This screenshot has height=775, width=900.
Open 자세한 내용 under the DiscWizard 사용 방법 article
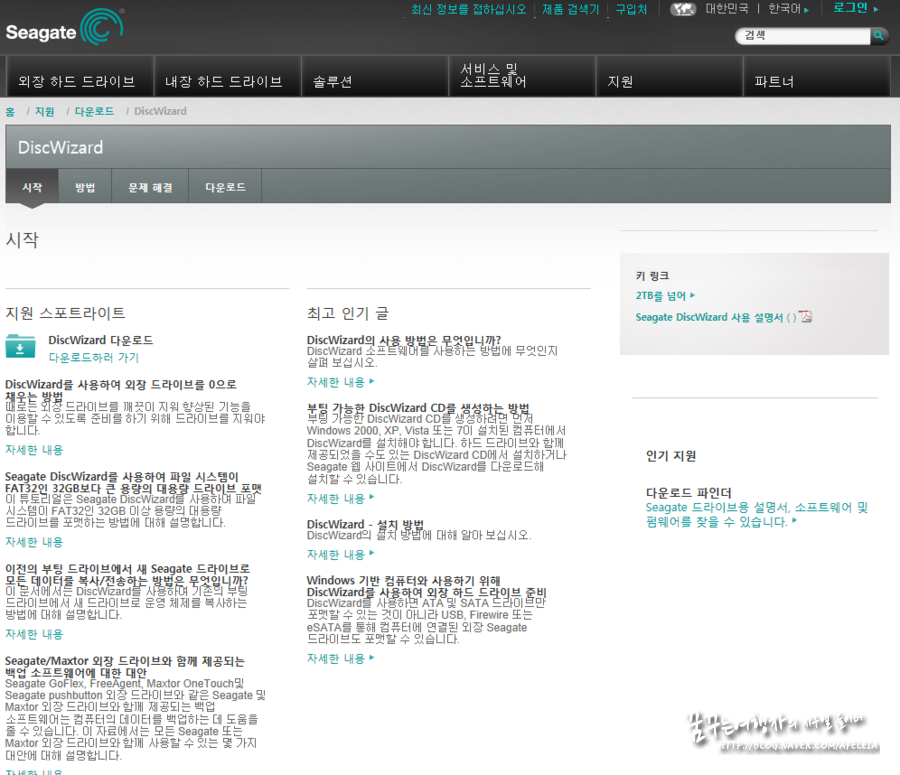point(340,382)
